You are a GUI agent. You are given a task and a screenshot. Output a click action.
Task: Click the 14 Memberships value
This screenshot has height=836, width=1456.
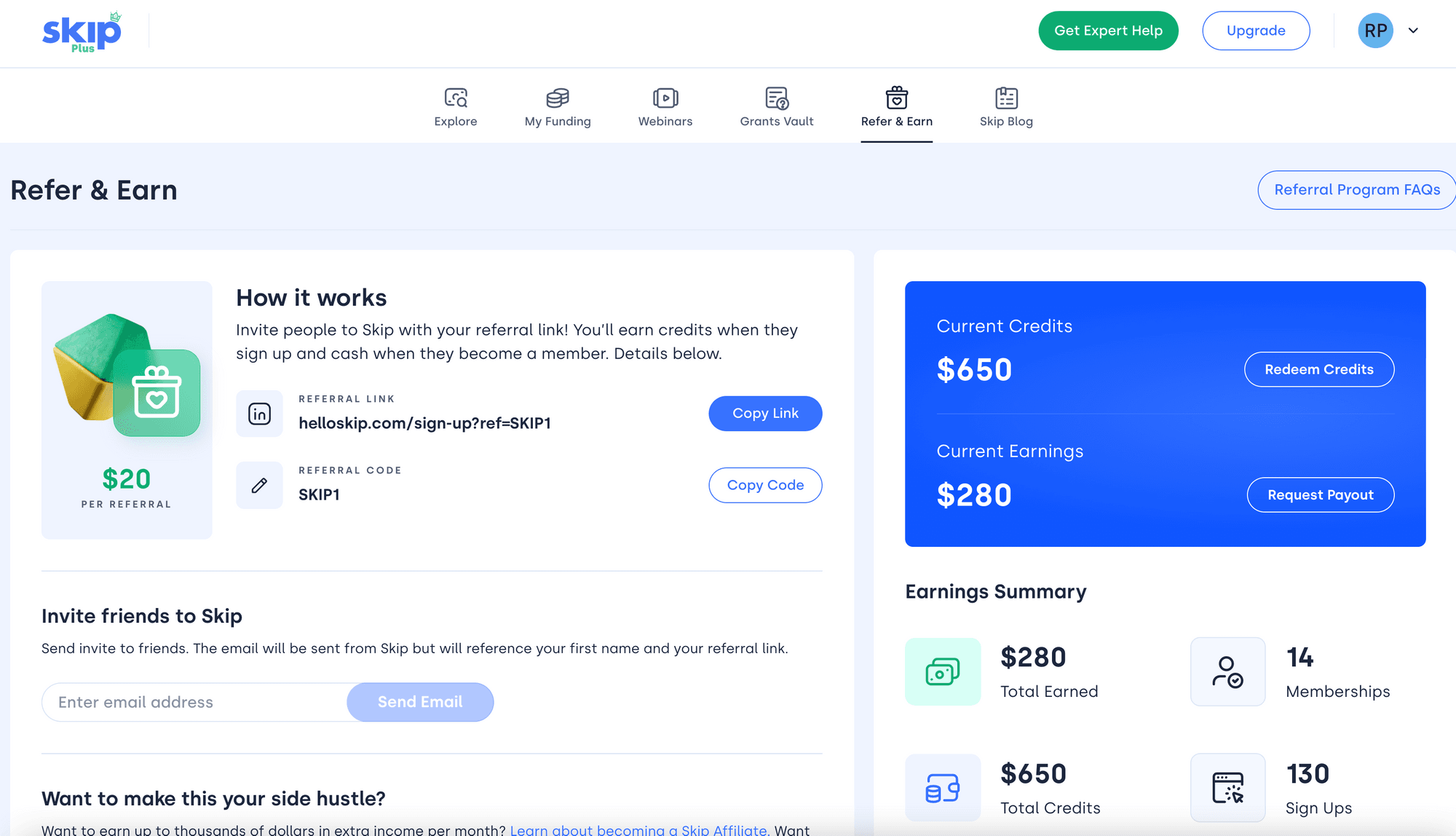pyautogui.click(x=1299, y=658)
